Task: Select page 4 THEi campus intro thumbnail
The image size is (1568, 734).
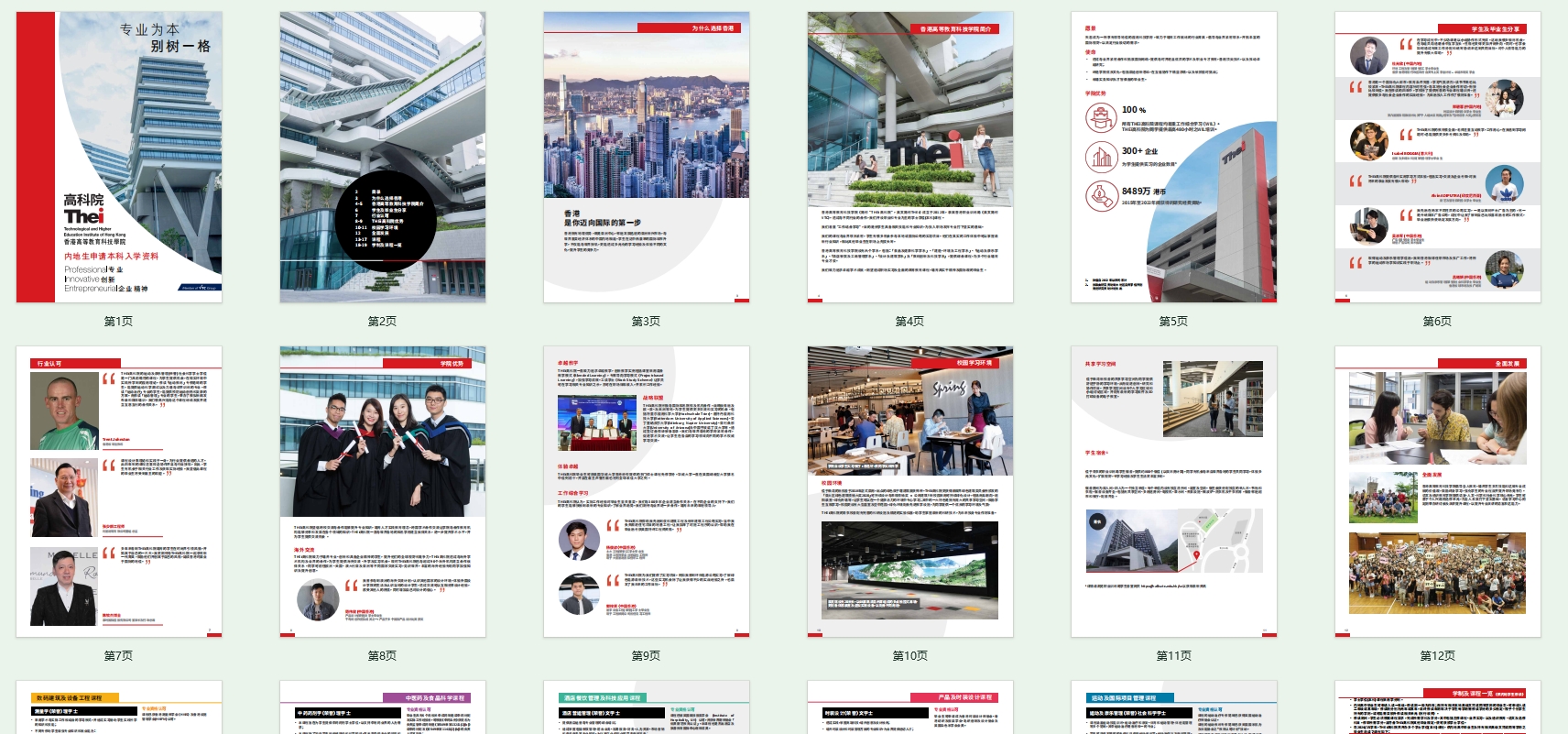Action: pos(910,157)
